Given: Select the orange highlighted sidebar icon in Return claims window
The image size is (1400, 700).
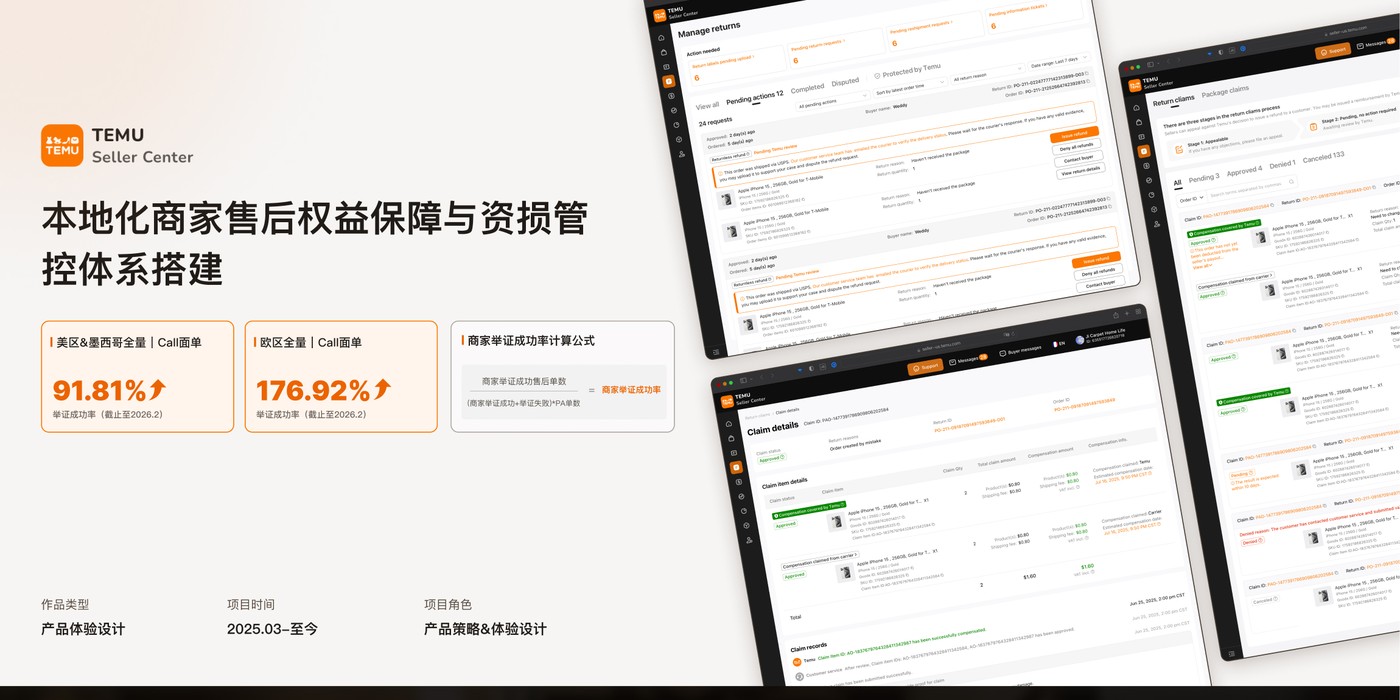Looking at the screenshot, I should 1144,152.
